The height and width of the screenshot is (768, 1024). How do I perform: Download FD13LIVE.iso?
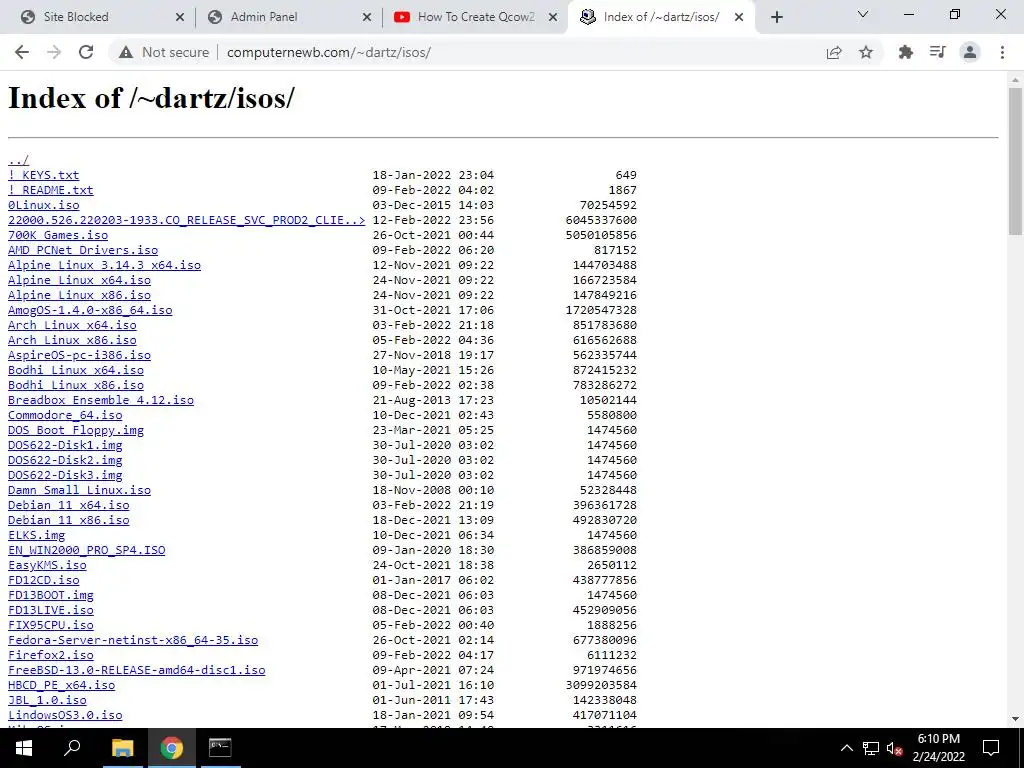[51, 611]
